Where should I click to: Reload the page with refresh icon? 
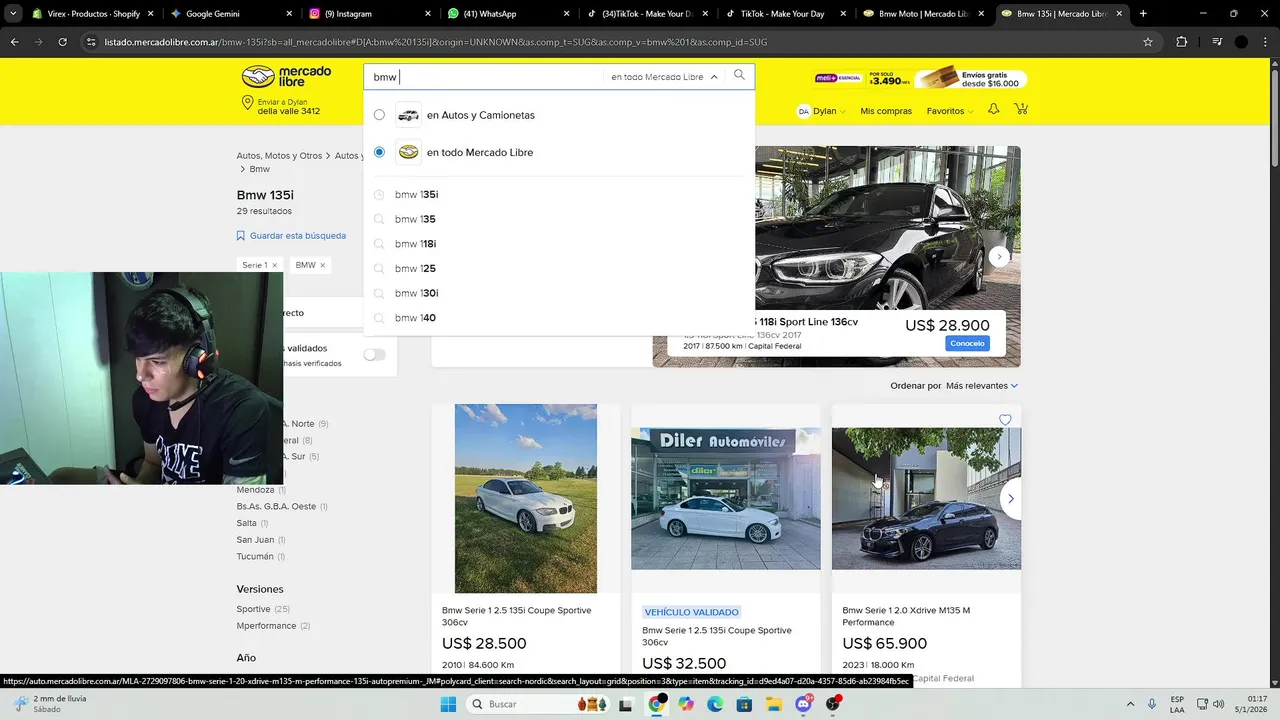[62, 42]
